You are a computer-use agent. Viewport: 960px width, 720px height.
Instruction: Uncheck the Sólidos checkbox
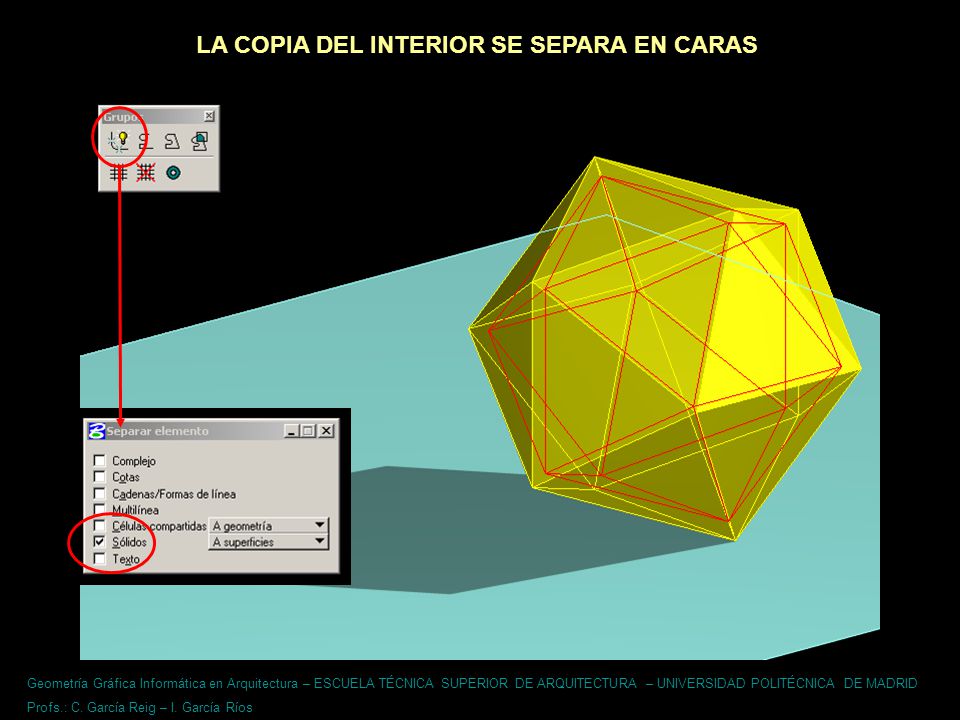click(99, 542)
